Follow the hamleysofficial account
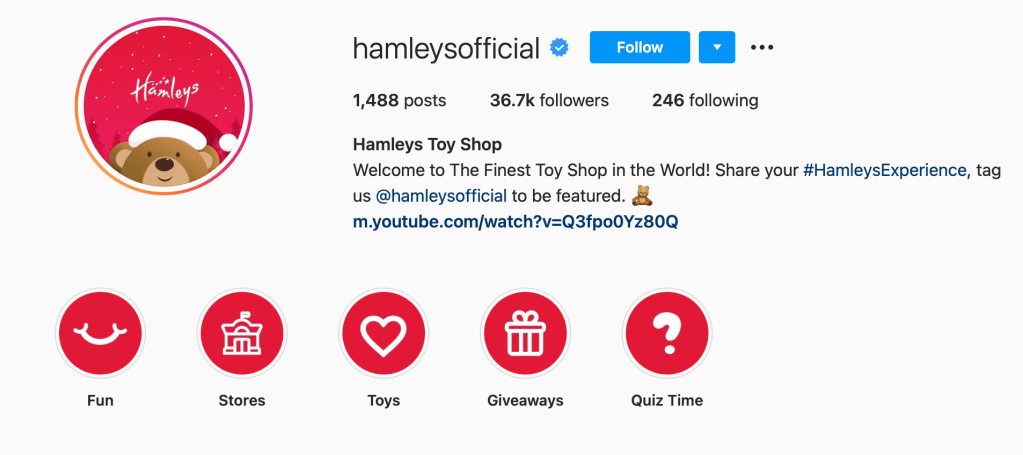This screenshot has height=455, width=1023. 639,47
